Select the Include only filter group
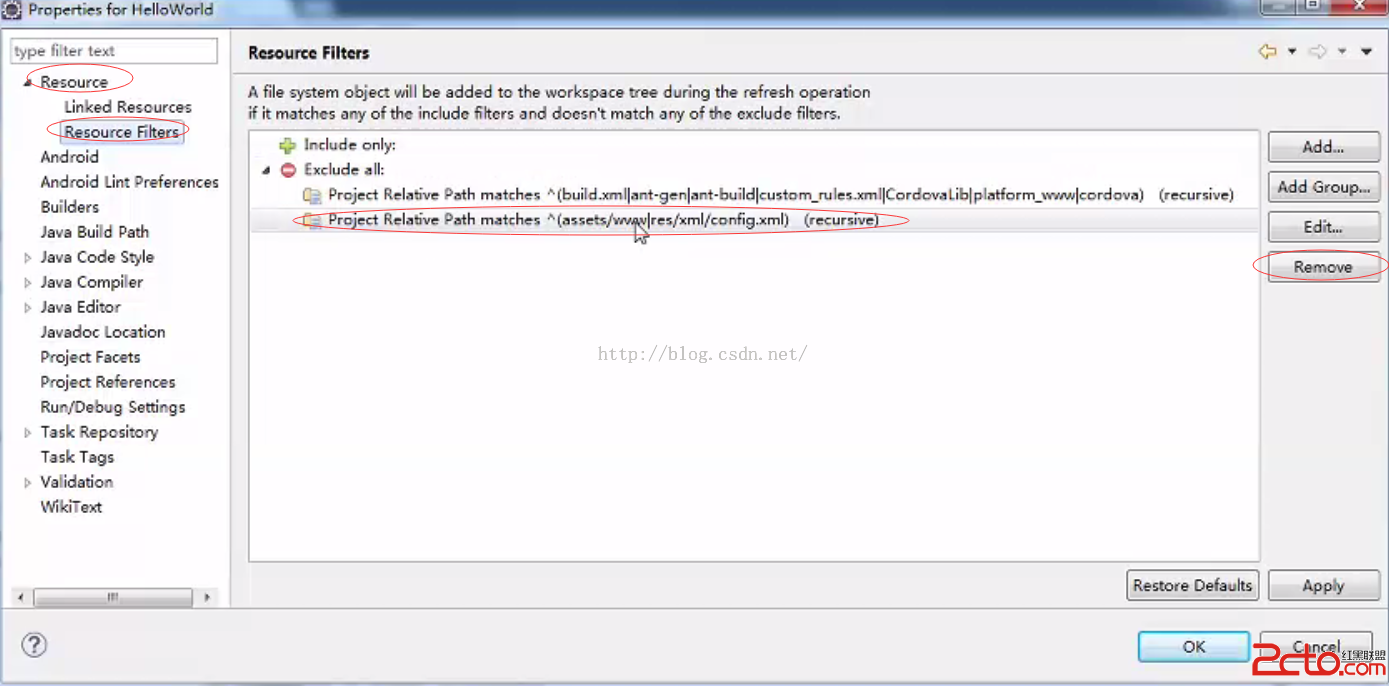This screenshot has width=1389, height=686. [349, 145]
